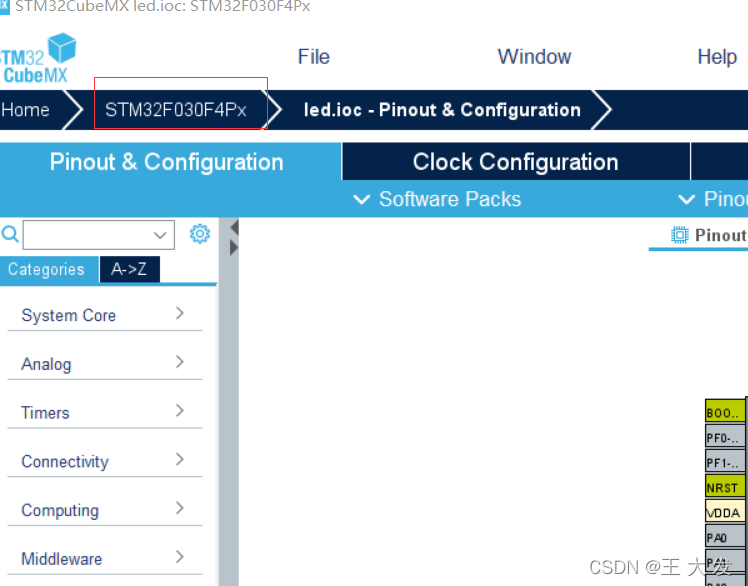This screenshot has width=748, height=586.
Task: Open the peripheral search combo box dropdown
Action: click(x=160, y=235)
